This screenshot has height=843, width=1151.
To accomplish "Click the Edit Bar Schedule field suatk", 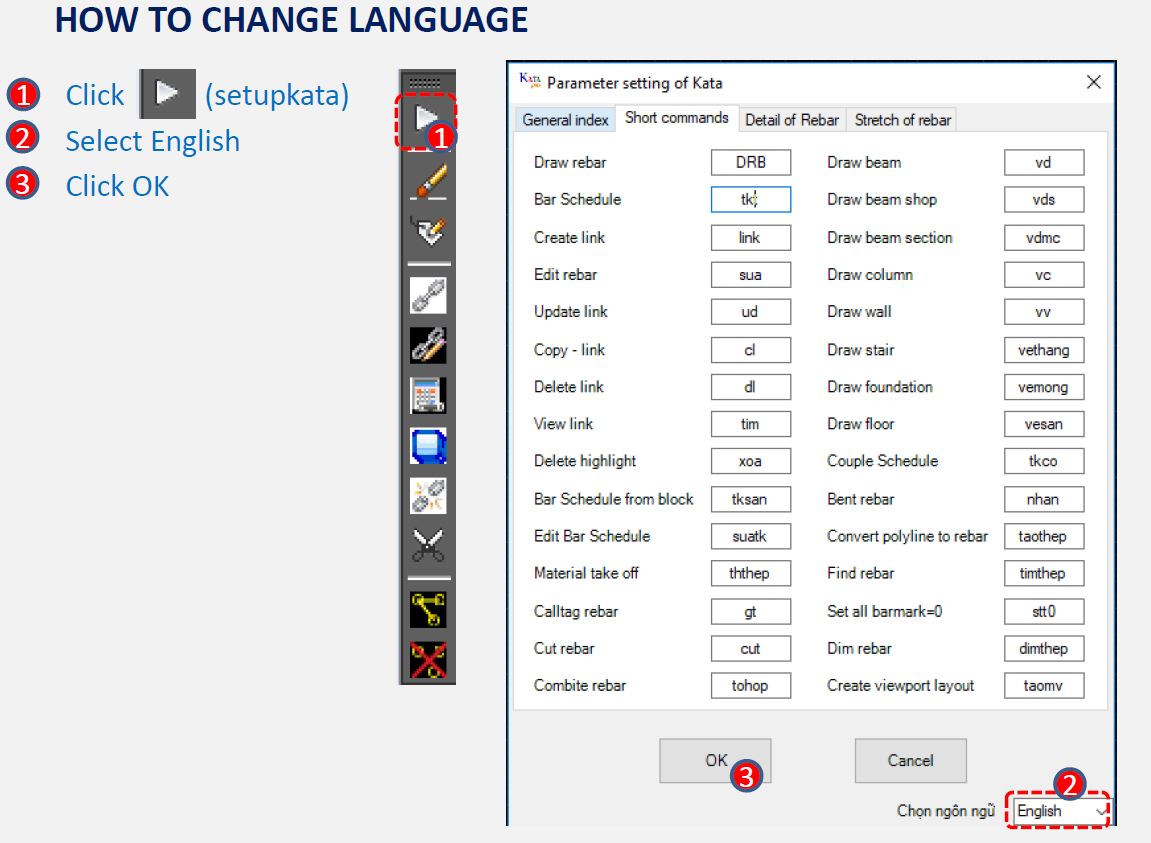I will click(x=750, y=536).
